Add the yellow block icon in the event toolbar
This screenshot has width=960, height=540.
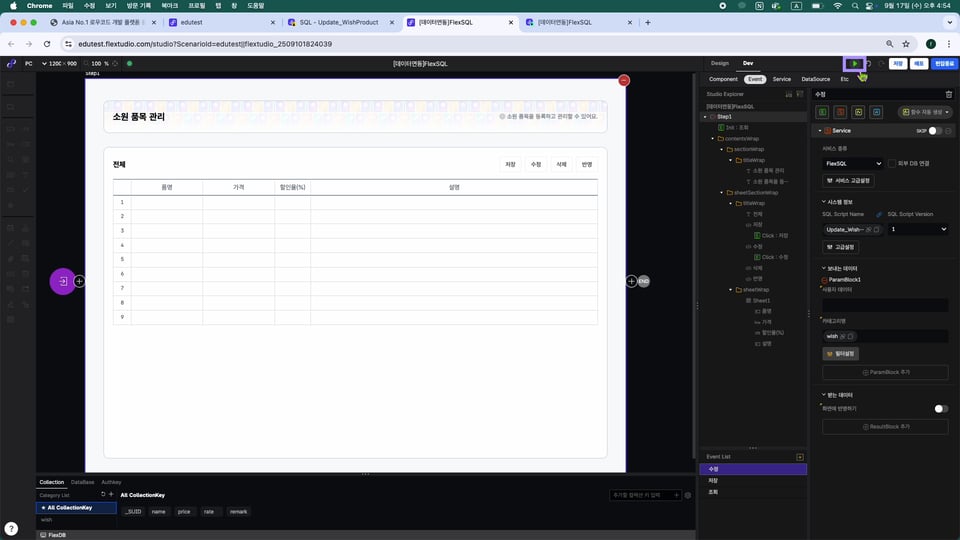(858, 112)
